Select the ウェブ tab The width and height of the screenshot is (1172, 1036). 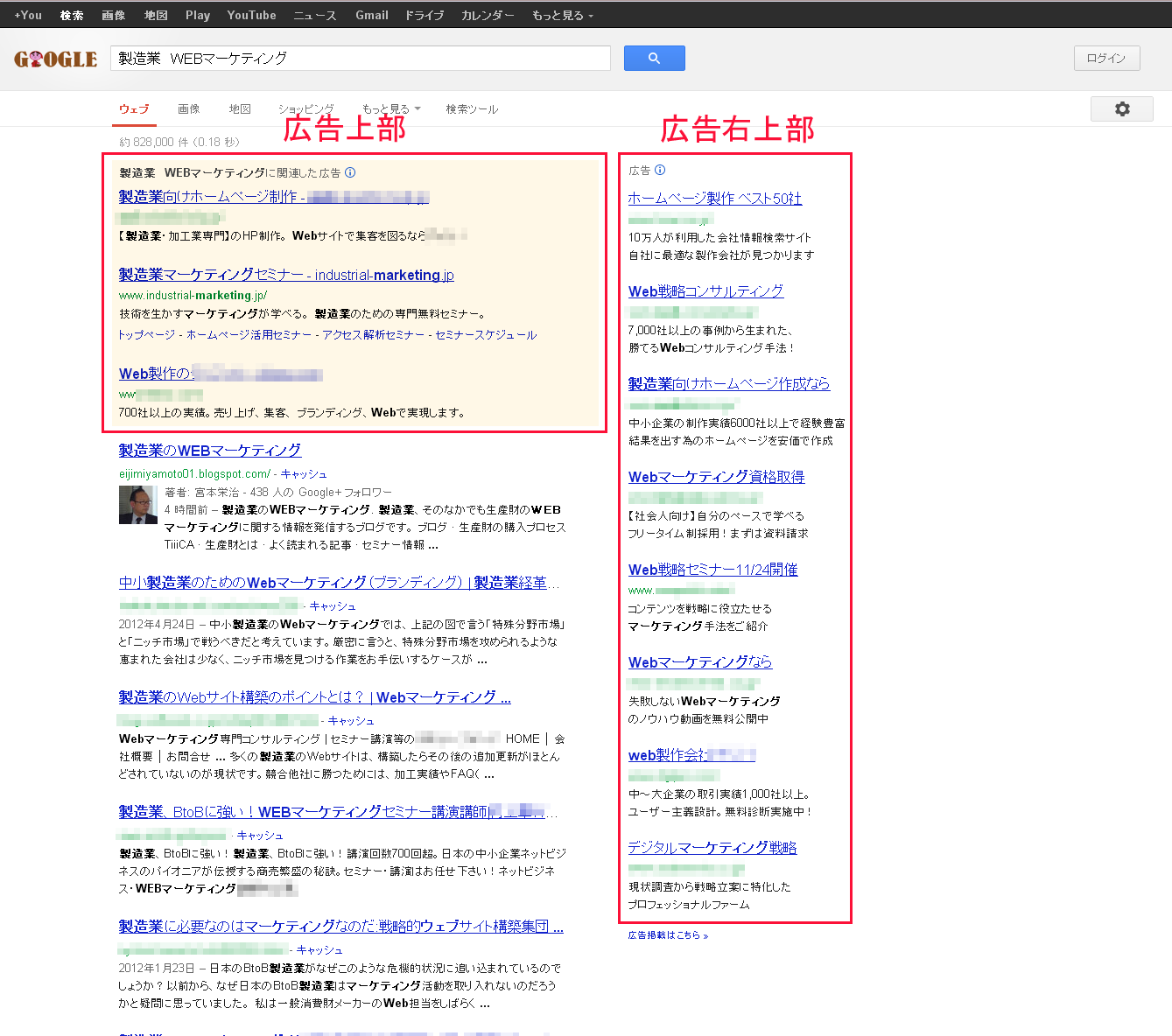(134, 108)
